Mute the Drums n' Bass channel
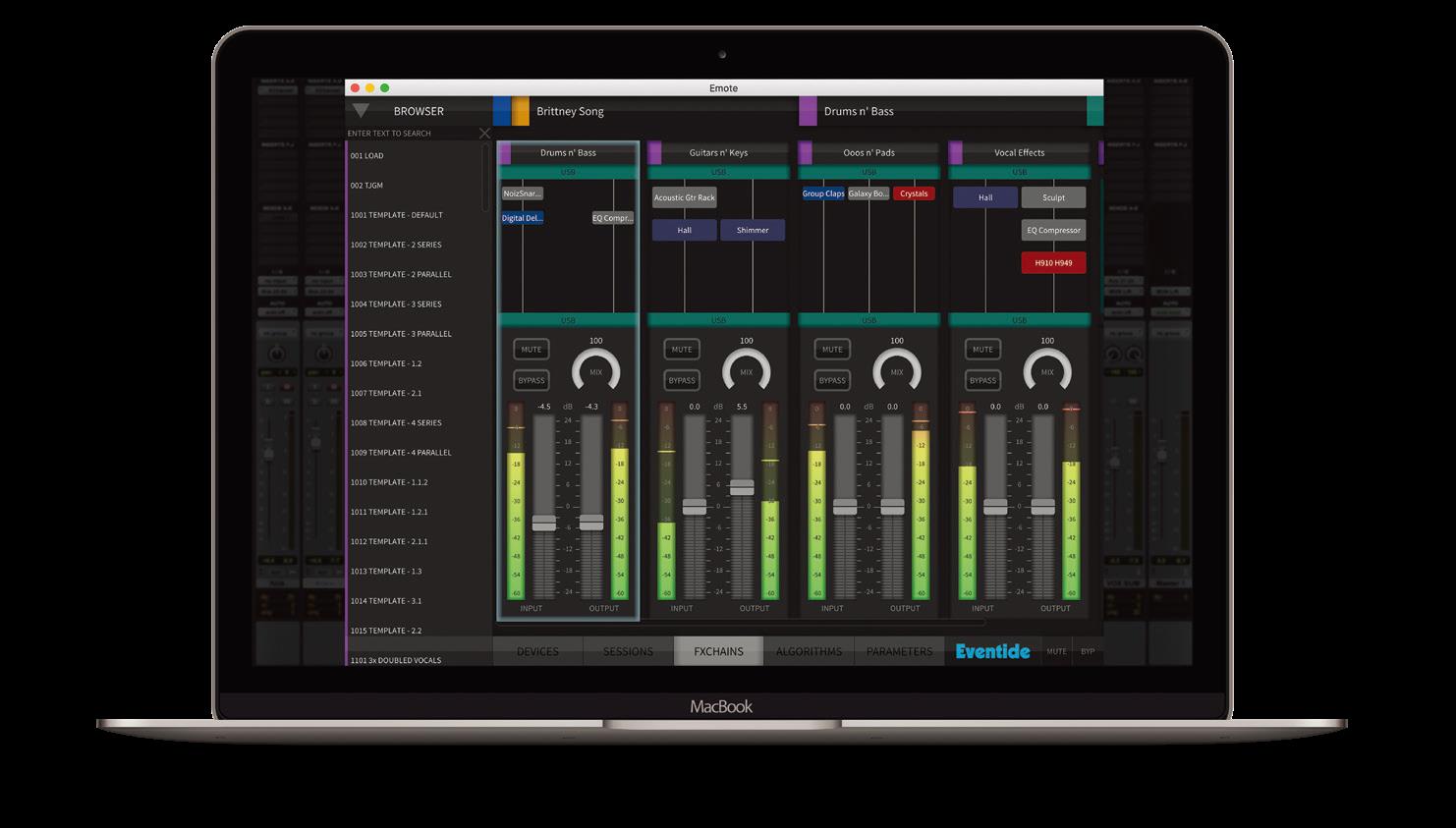Viewport: 1456px width, 828px height. (531, 349)
